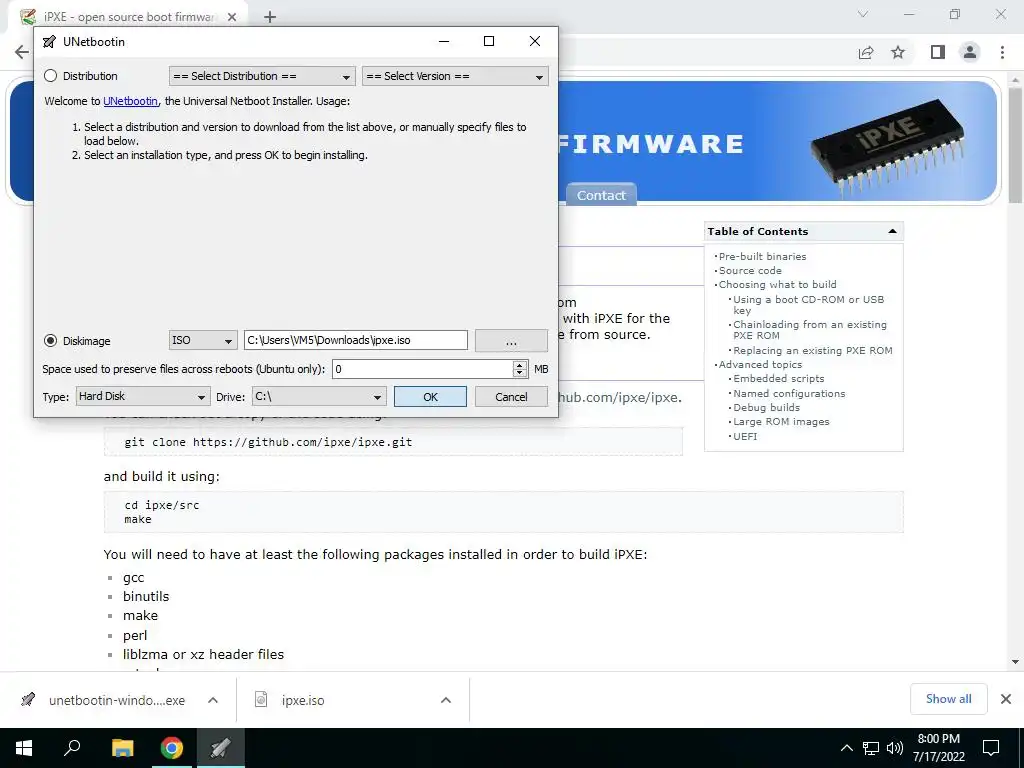Select the Distribution radio button
This screenshot has width=1024, height=768.
pos(50,76)
